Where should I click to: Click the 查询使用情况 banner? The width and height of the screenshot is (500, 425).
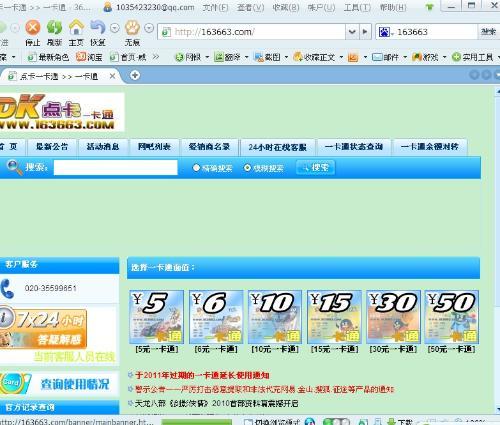59,384
